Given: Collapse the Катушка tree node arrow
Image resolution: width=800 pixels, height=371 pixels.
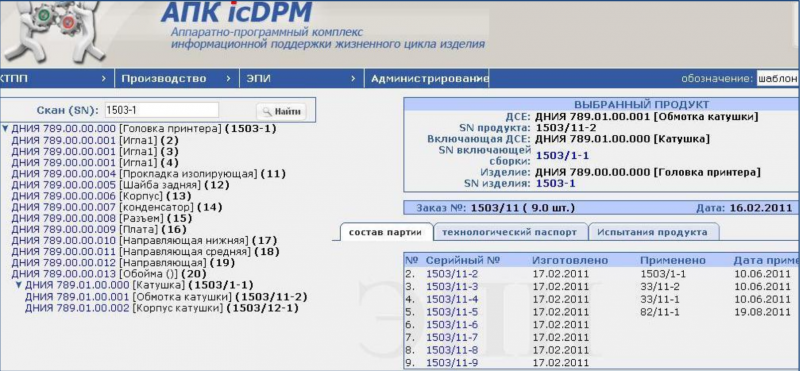Looking at the screenshot, I should tap(19, 285).
